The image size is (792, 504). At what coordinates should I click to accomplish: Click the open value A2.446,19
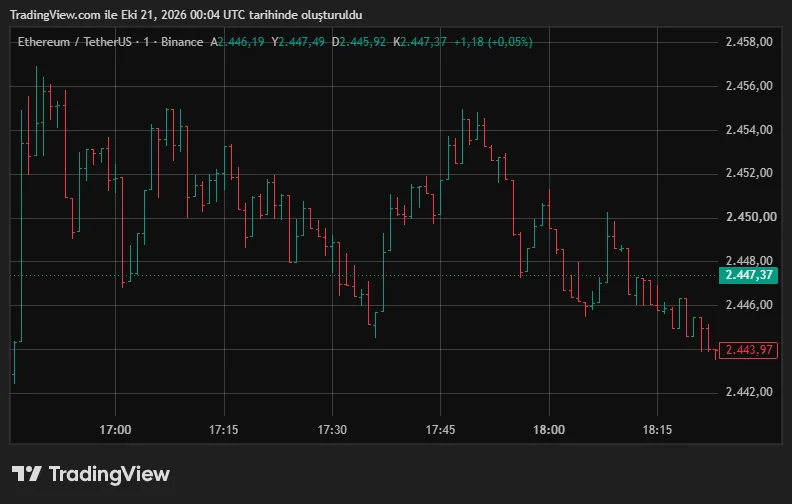237,42
